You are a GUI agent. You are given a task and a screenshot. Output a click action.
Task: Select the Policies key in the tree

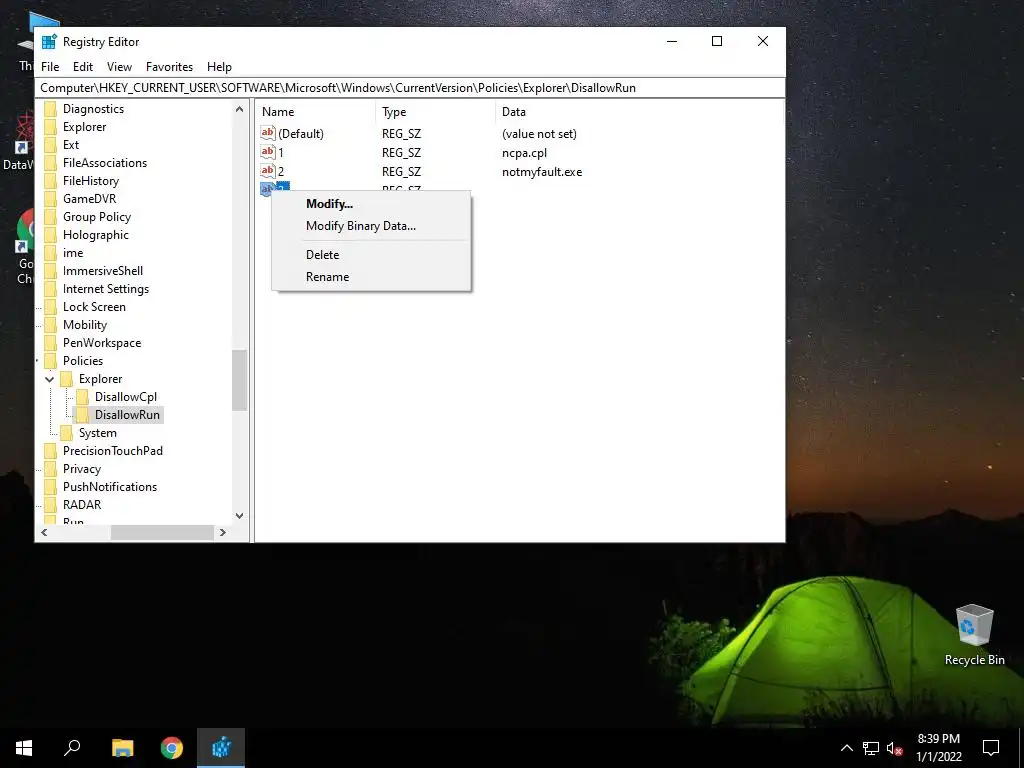click(x=83, y=360)
